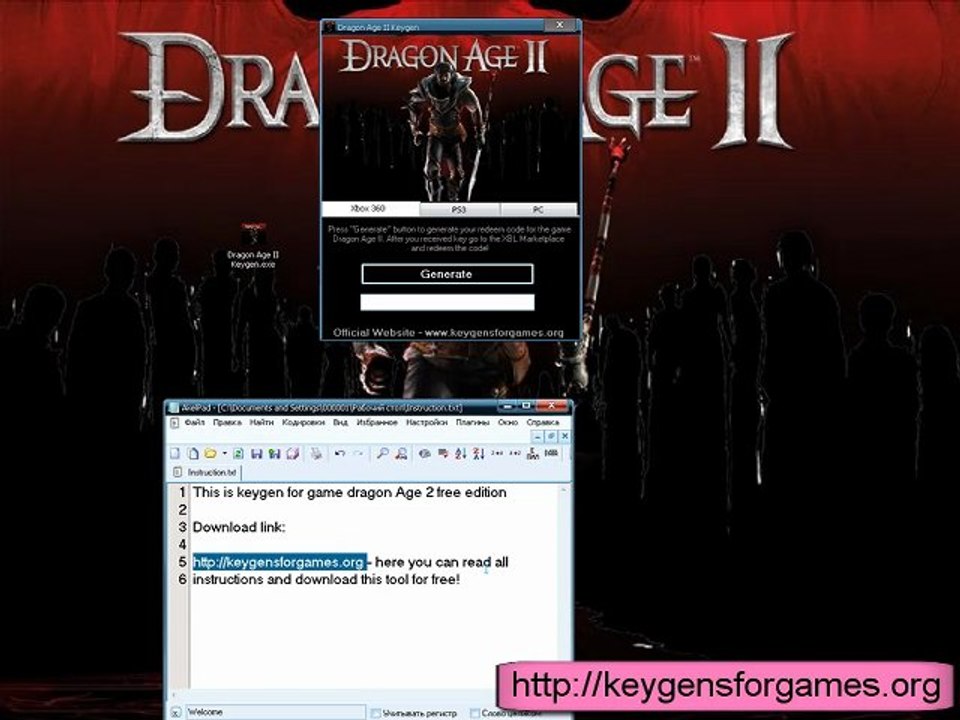Click the Reopen file icon in AkelPad toolbar
The image size is (960, 720).
click(x=239, y=454)
